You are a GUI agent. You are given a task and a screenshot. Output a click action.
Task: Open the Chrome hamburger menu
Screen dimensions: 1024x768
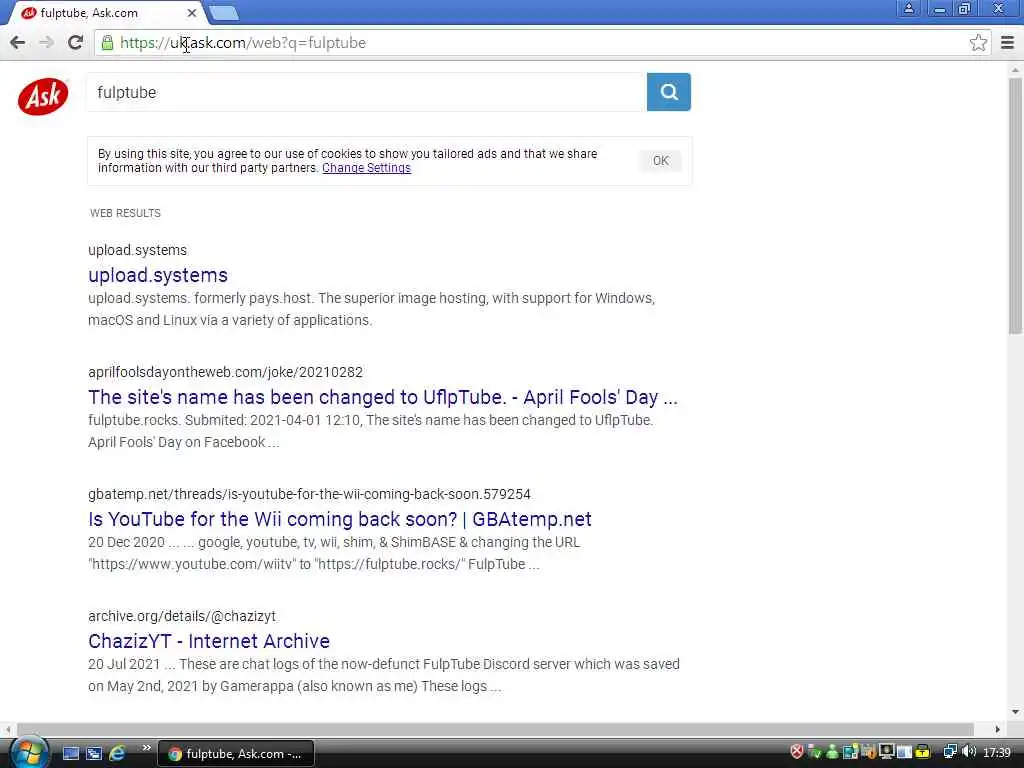[1007, 43]
